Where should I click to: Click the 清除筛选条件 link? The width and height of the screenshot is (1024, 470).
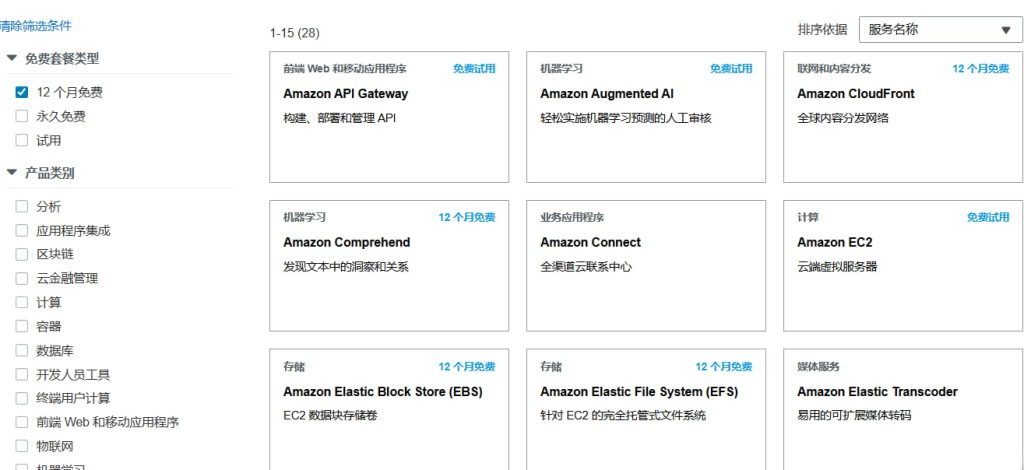point(36,26)
